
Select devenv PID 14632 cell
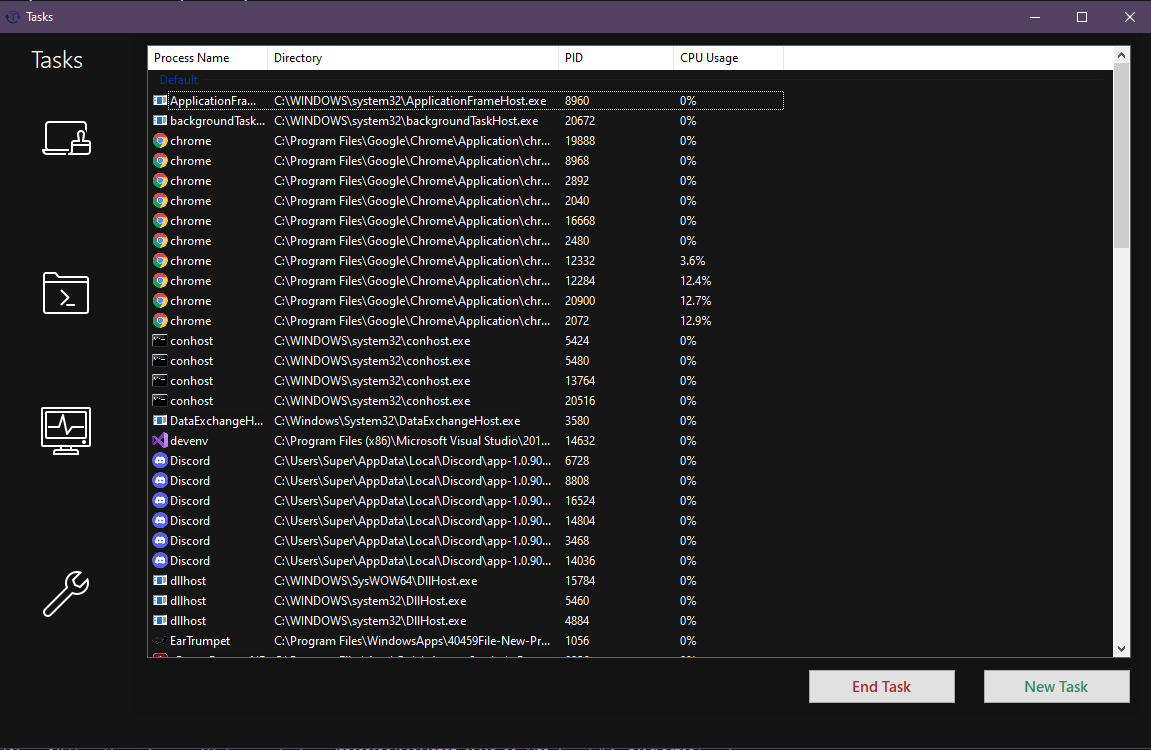click(580, 441)
